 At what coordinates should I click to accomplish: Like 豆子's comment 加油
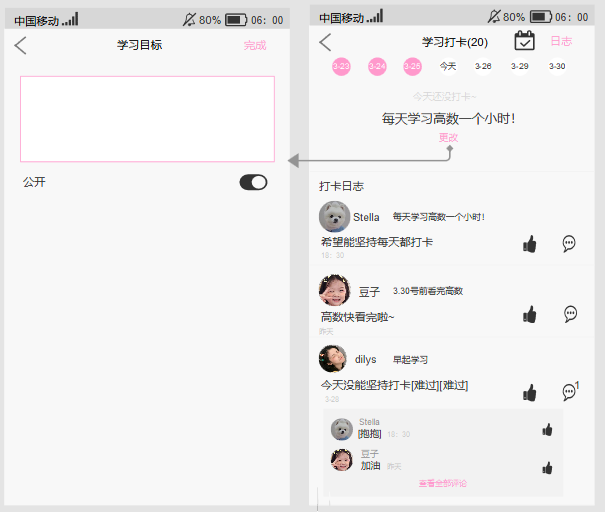point(547,468)
